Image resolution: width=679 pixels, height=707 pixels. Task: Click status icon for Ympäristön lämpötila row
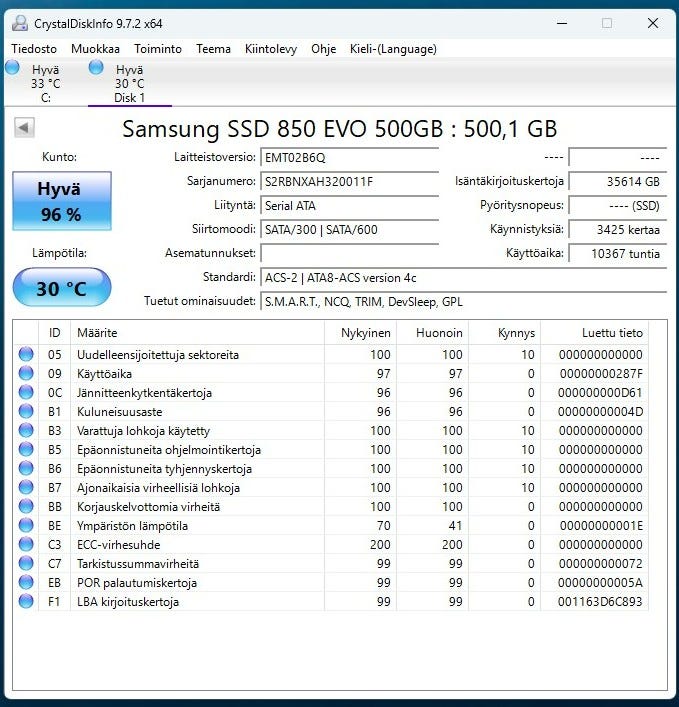click(x=26, y=526)
